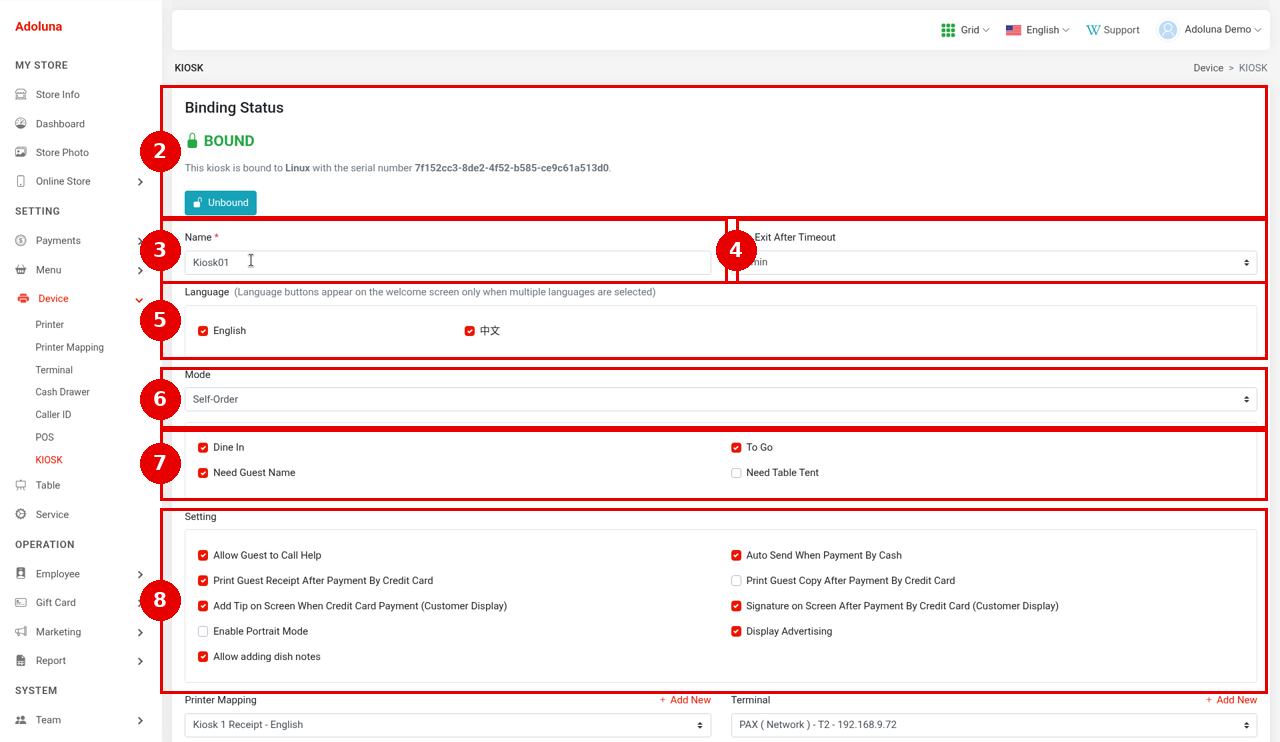Toggle Display Advertising checkbox
The height and width of the screenshot is (742, 1280).
click(x=736, y=632)
